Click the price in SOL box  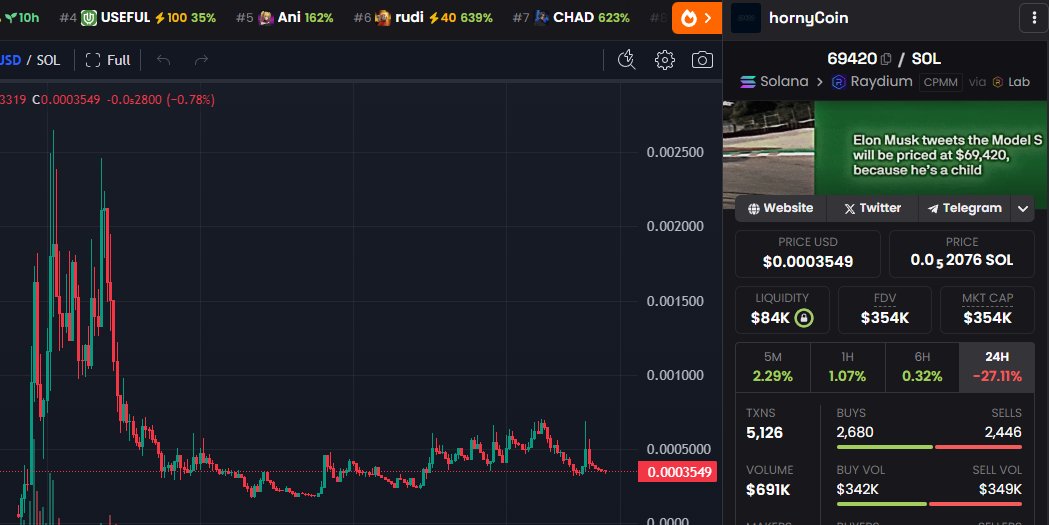(961, 253)
